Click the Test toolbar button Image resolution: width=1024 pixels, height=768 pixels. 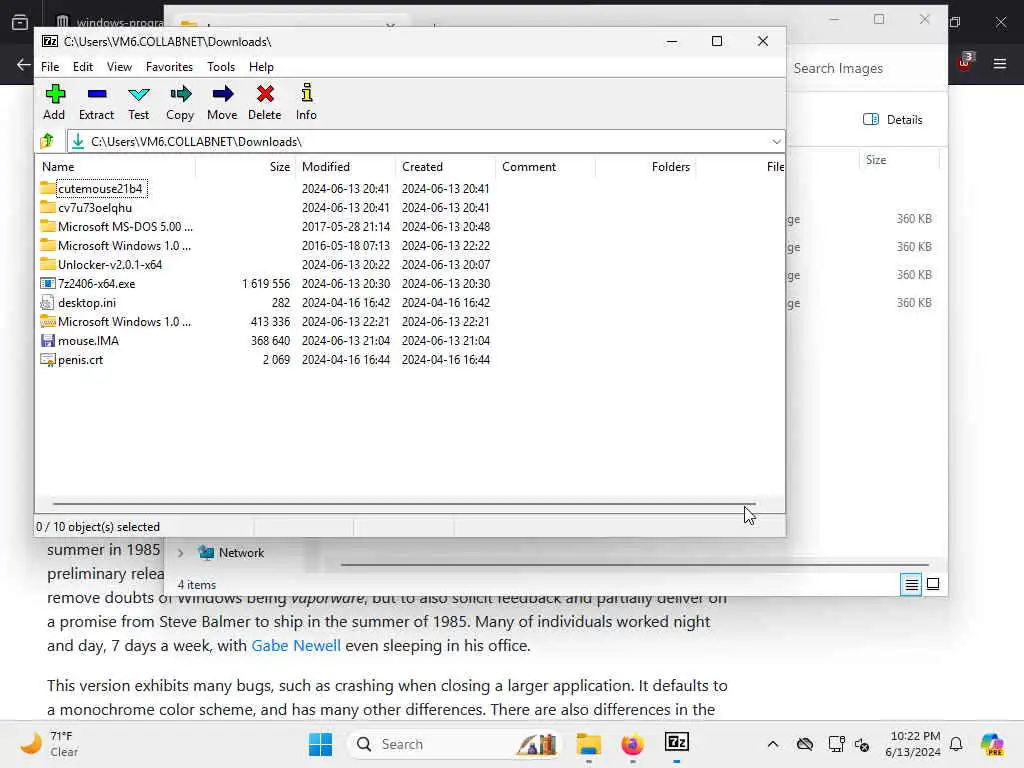tap(138, 102)
